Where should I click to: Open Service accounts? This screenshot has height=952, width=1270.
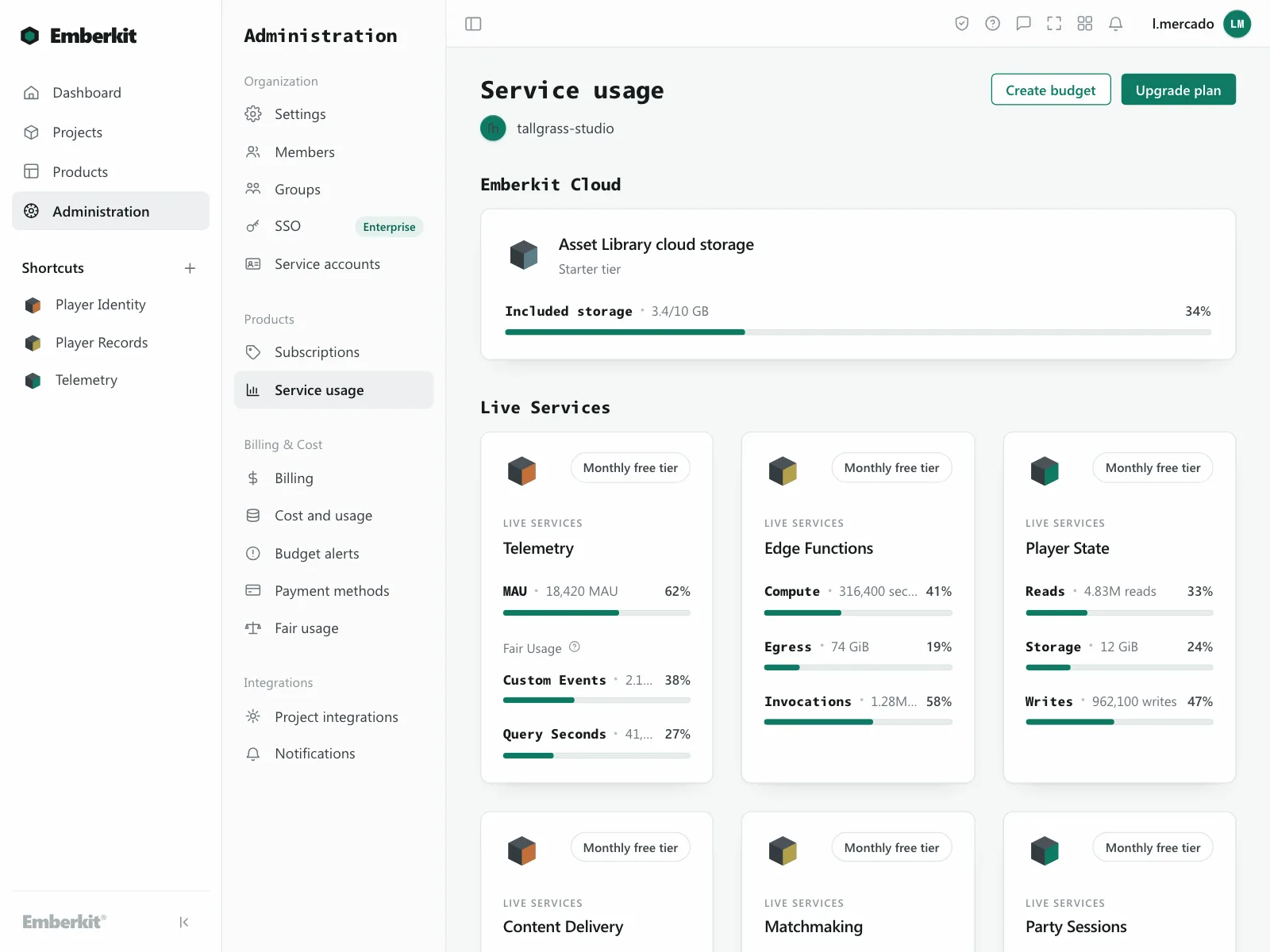[x=333, y=264]
